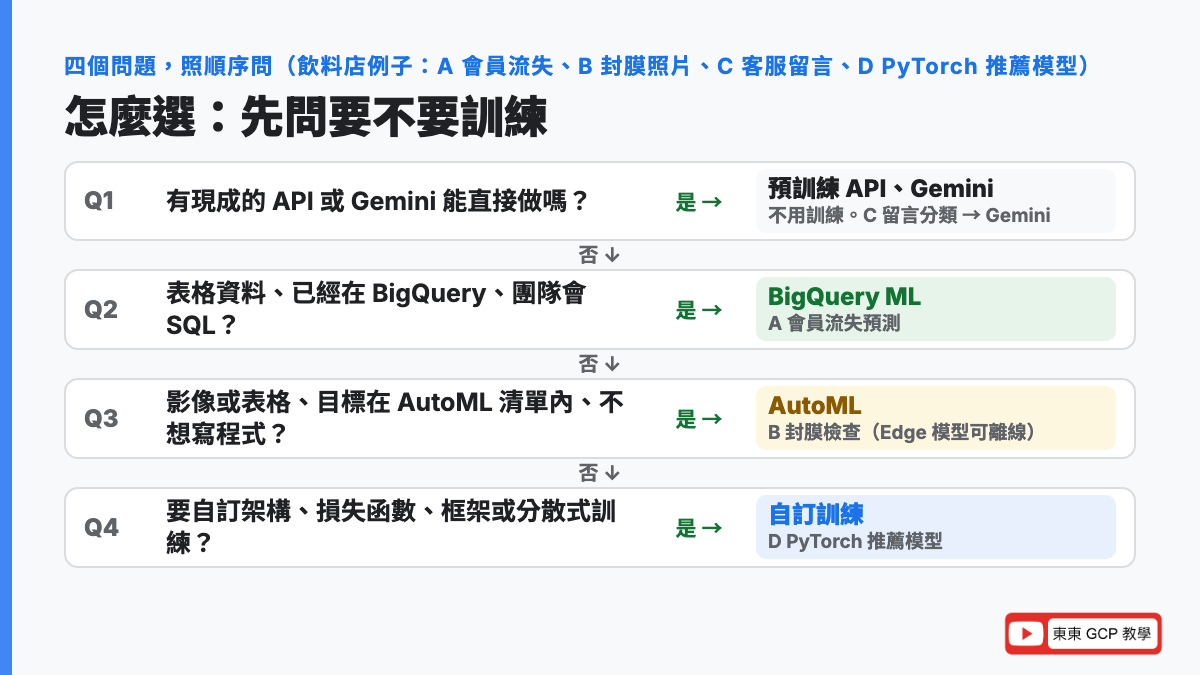Viewport: 1200px width, 675px height.
Task: Click the 否 ↓ marker between Q3 and Q4
Action: click(x=600, y=472)
